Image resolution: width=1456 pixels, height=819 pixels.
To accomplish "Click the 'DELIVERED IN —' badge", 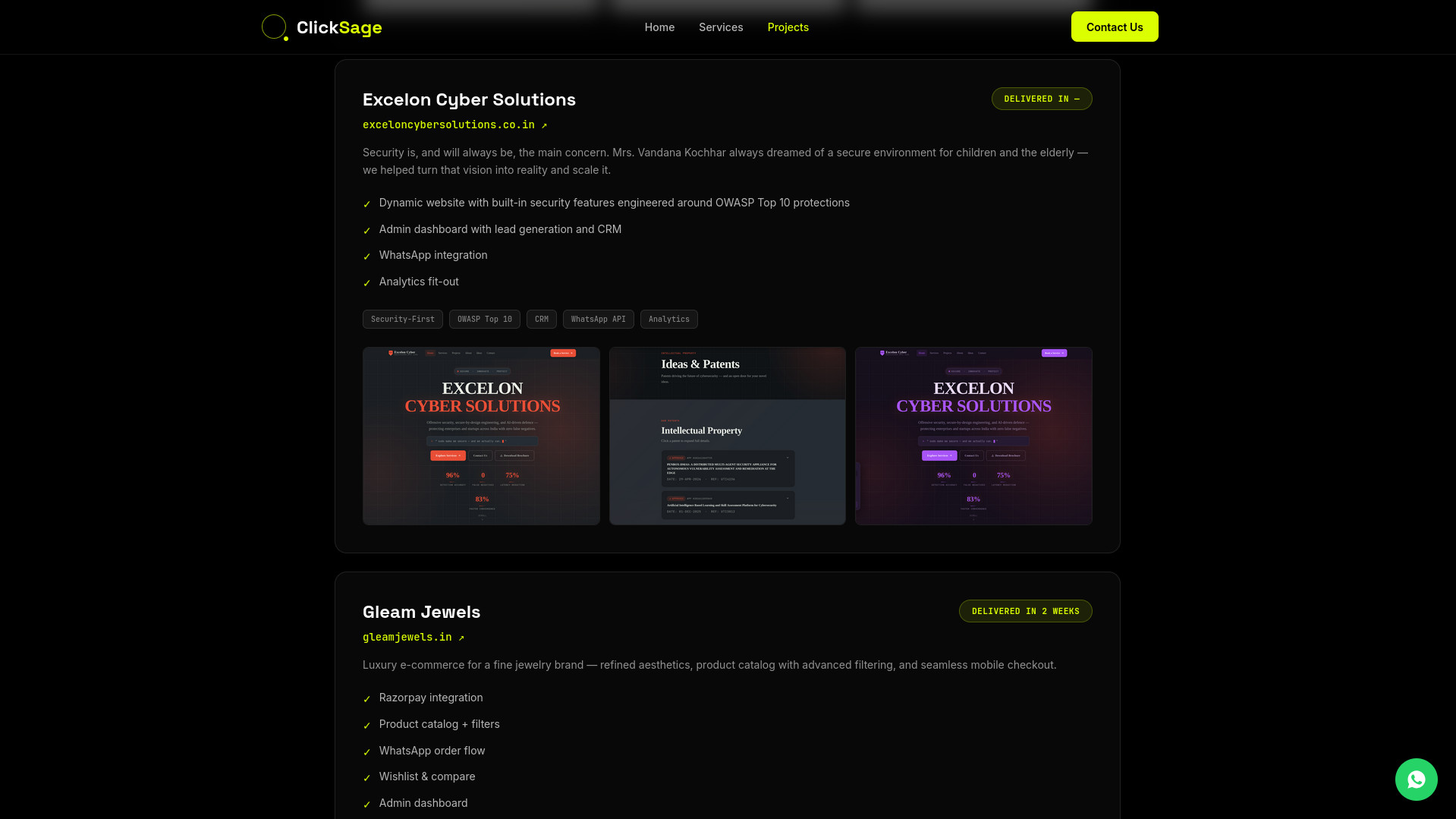I will click(x=1042, y=99).
